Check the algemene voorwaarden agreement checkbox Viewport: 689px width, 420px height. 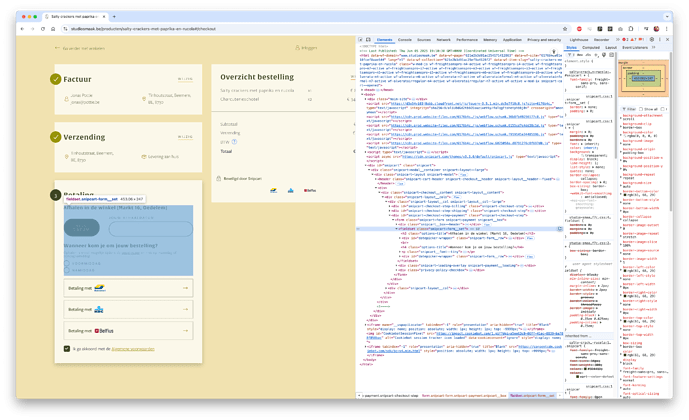(x=67, y=349)
